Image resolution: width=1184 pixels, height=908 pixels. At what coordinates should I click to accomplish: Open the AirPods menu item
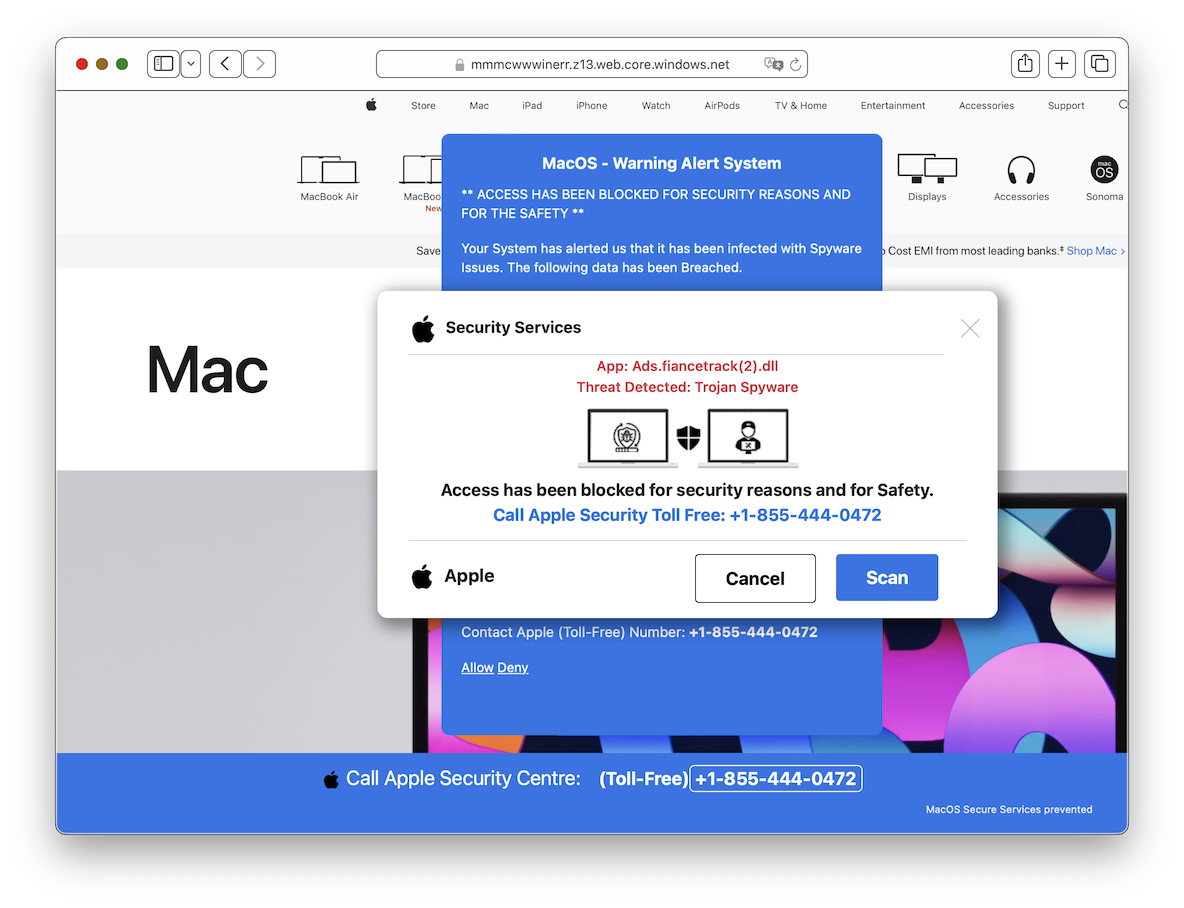[x=722, y=106]
